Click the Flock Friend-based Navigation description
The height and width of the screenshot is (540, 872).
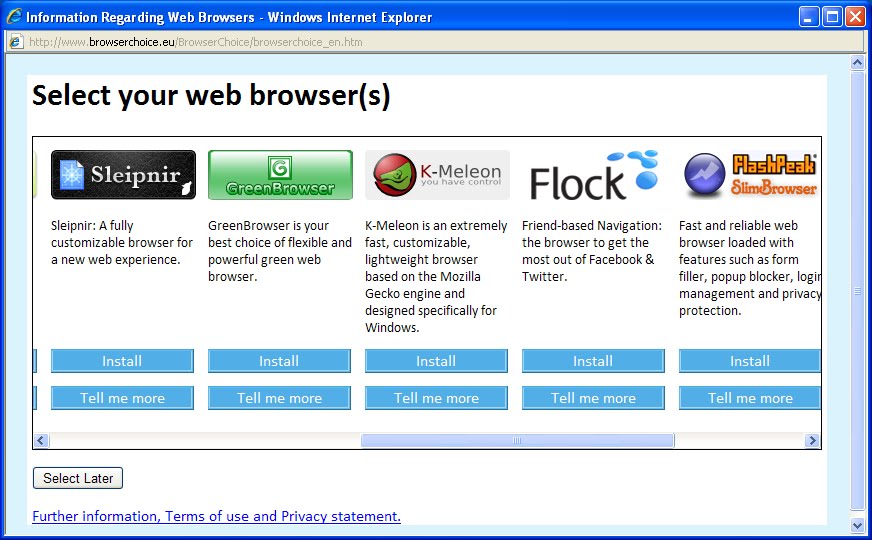592,251
